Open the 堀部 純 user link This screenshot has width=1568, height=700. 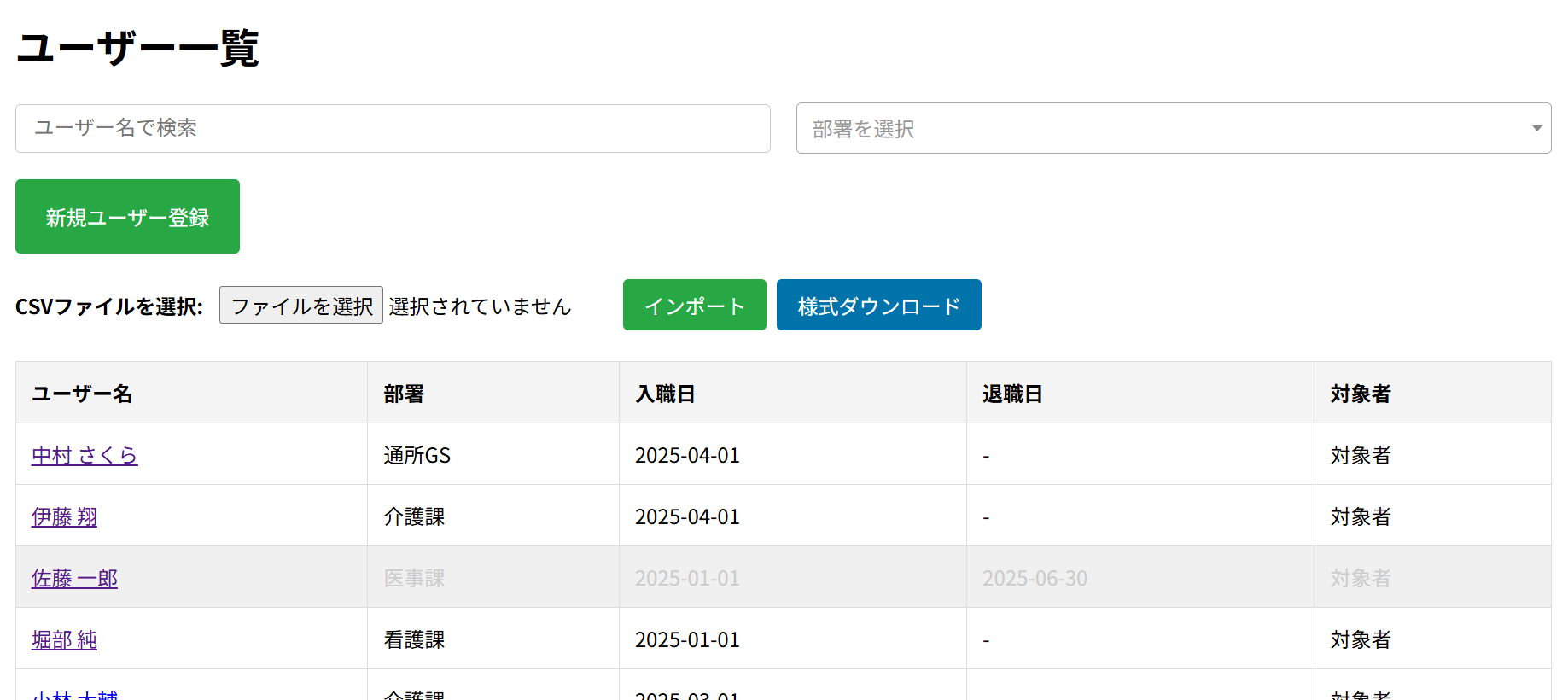pos(64,640)
